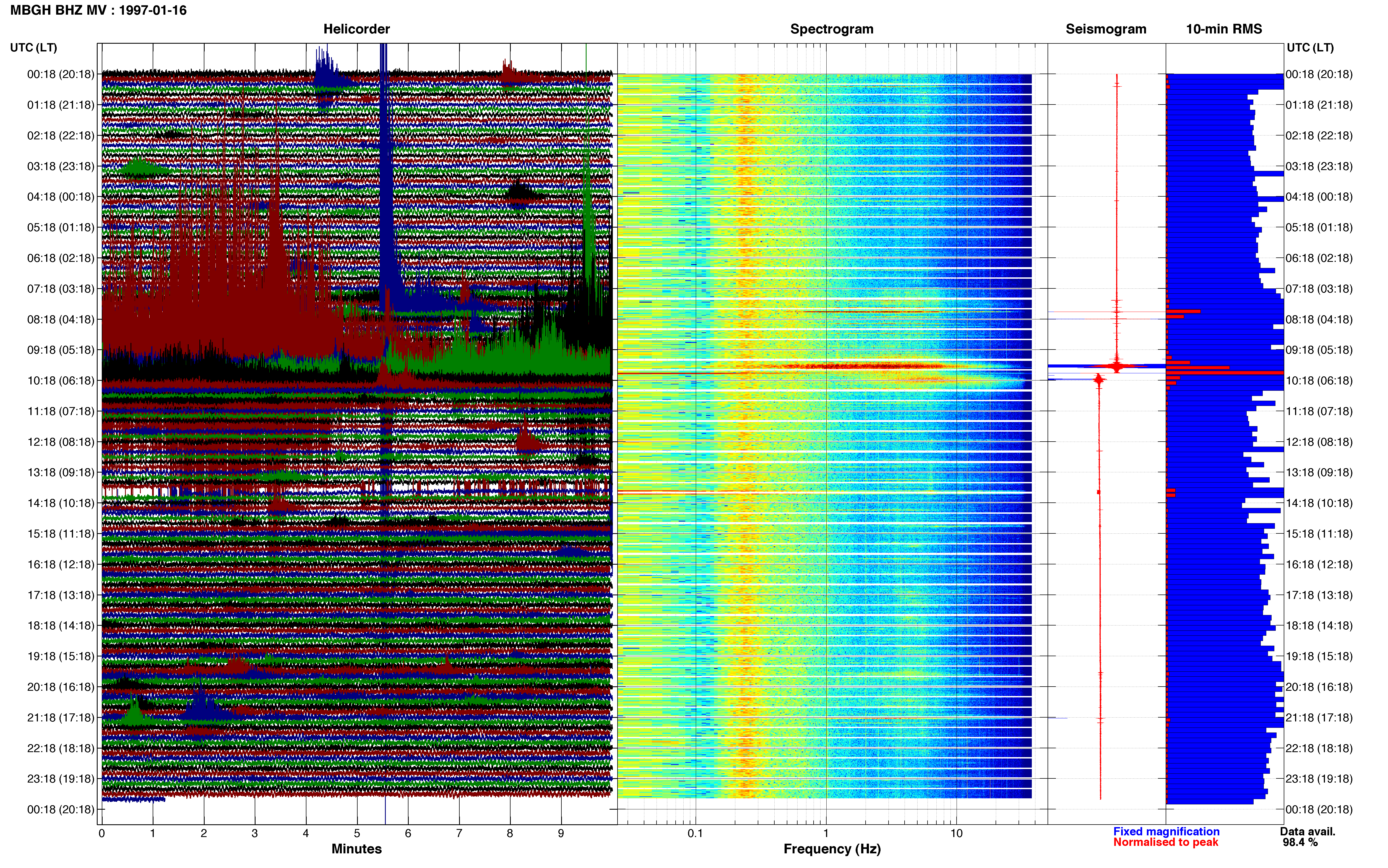Click the Data avail. 98.4 % text
The image size is (1388, 868).
1307,837
